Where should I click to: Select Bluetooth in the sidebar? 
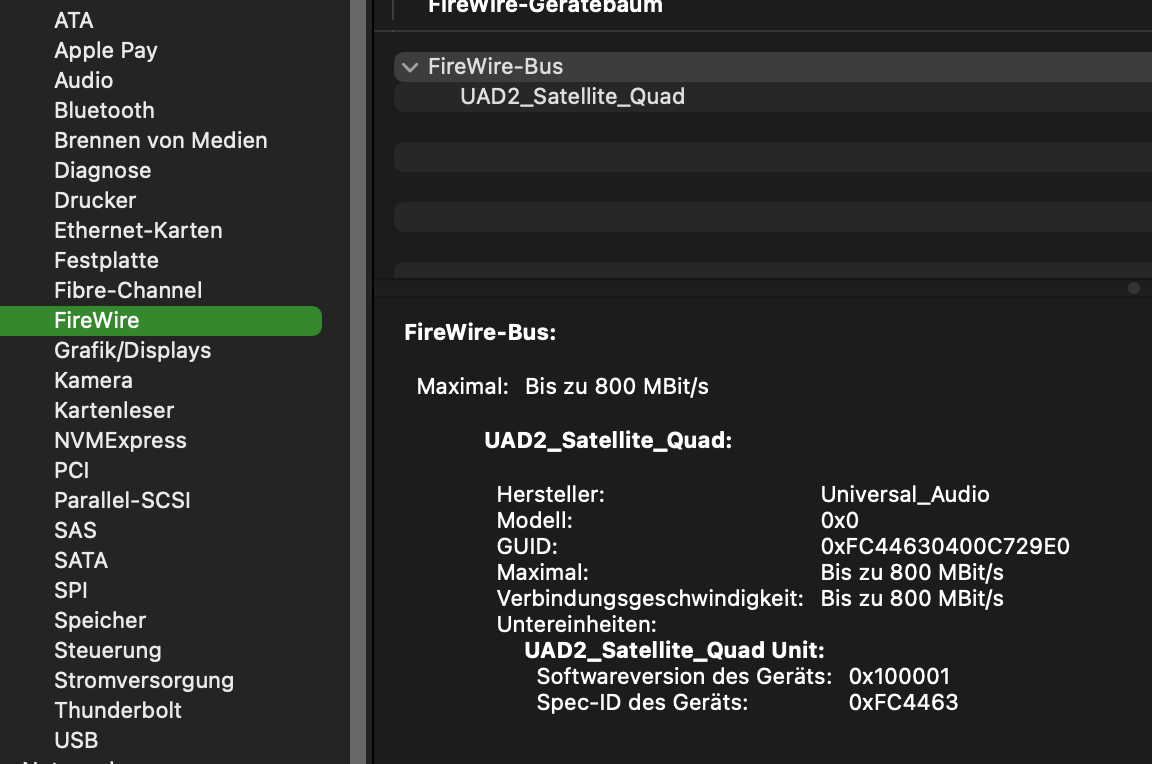coord(104,110)
